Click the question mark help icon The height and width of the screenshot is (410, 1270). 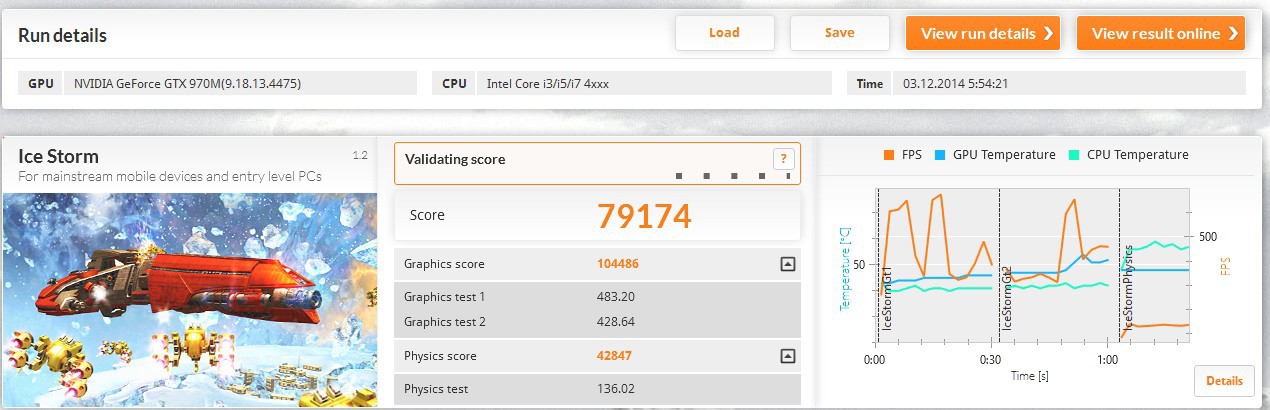783,159
